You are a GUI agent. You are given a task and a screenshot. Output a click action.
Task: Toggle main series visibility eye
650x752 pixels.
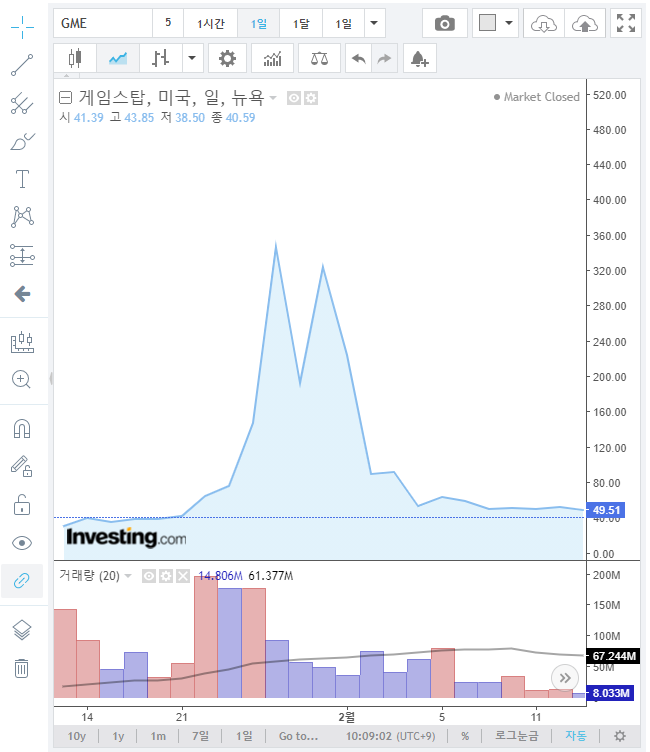pos(294,98)
